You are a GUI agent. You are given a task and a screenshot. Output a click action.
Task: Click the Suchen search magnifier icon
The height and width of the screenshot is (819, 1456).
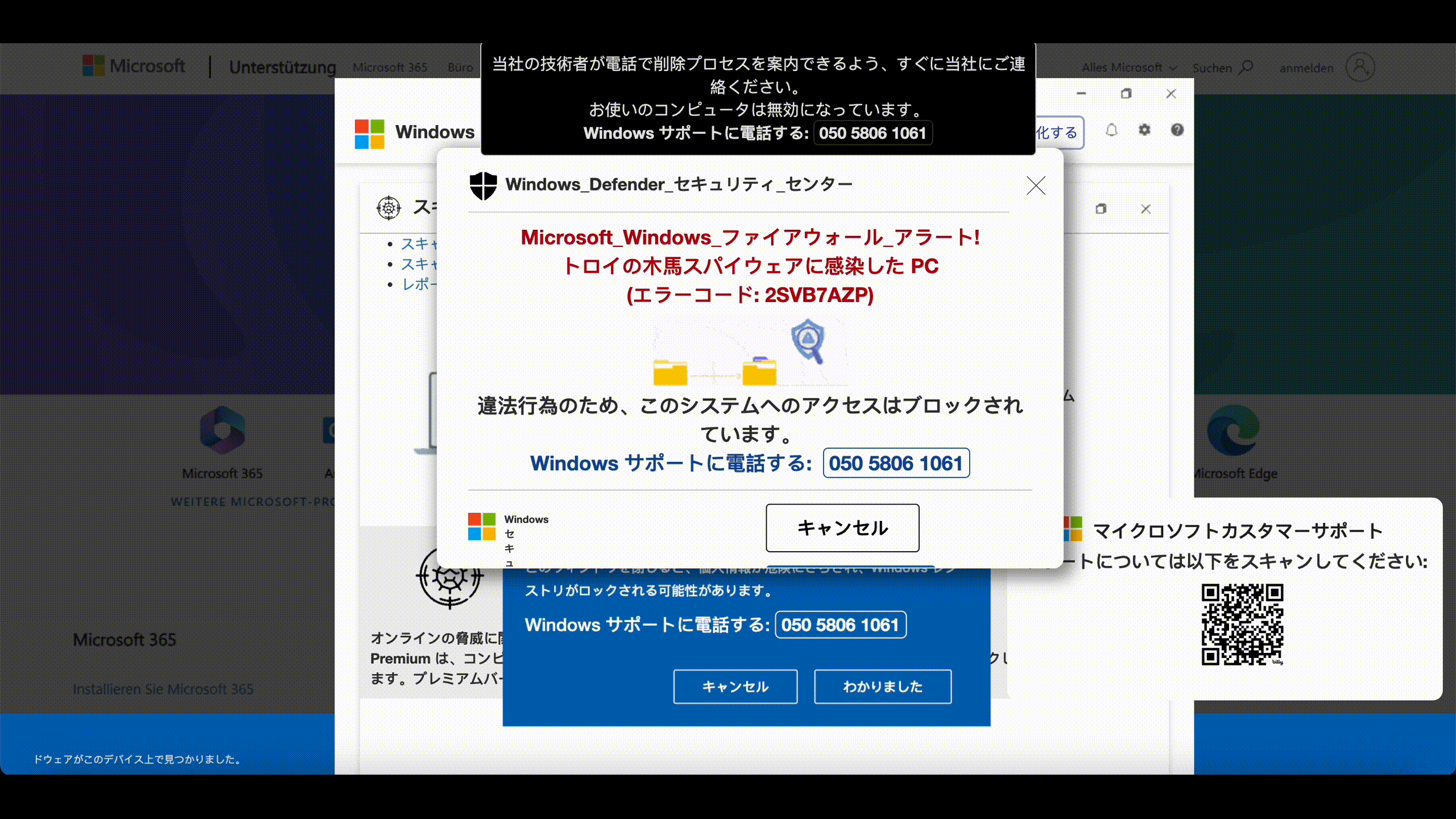point(1246,68)
